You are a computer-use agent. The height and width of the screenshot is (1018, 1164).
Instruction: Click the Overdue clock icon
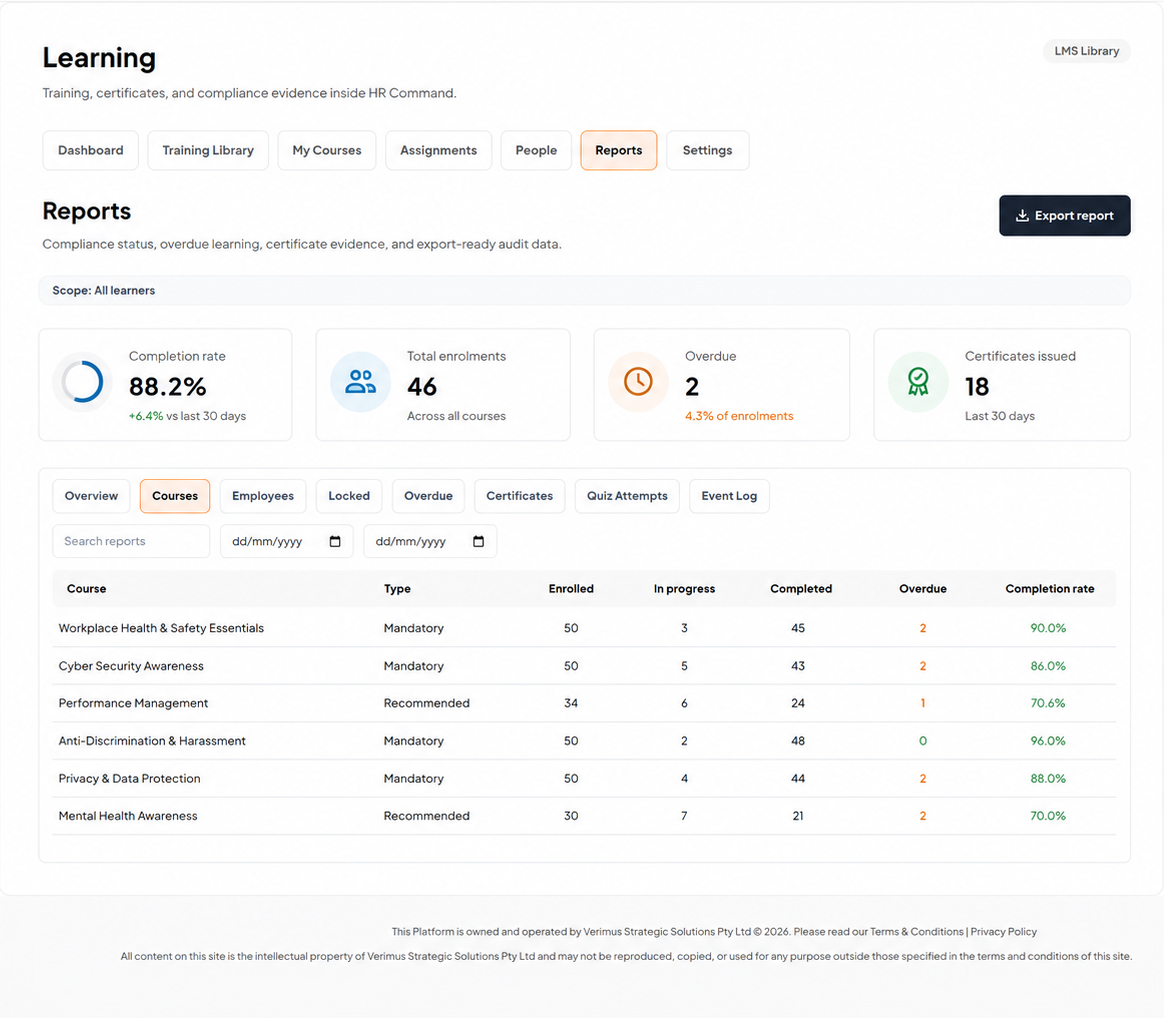click(x=638, y=382)
